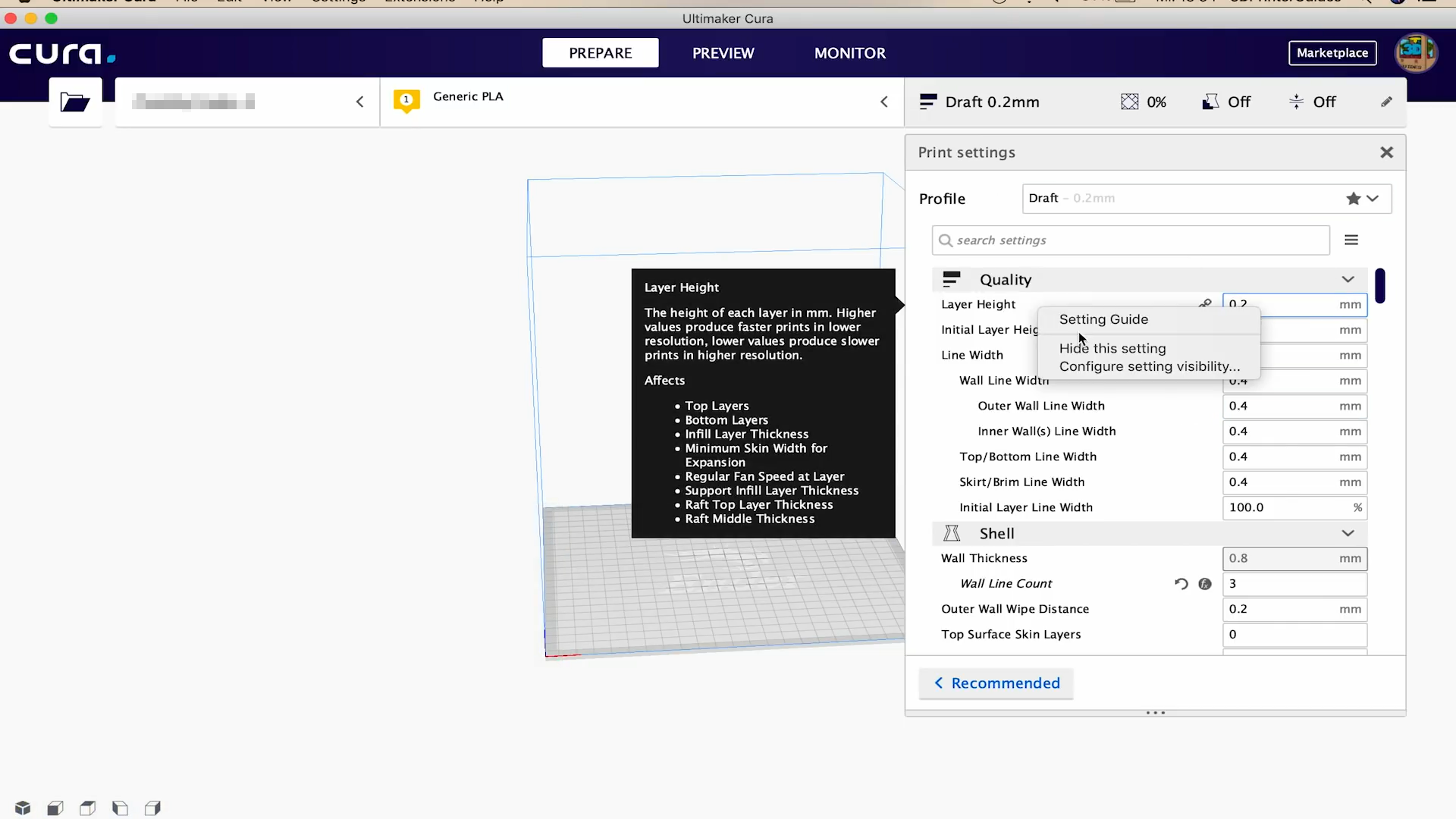Click the pencil edit icon in settings bar

tap(1386, 102)
